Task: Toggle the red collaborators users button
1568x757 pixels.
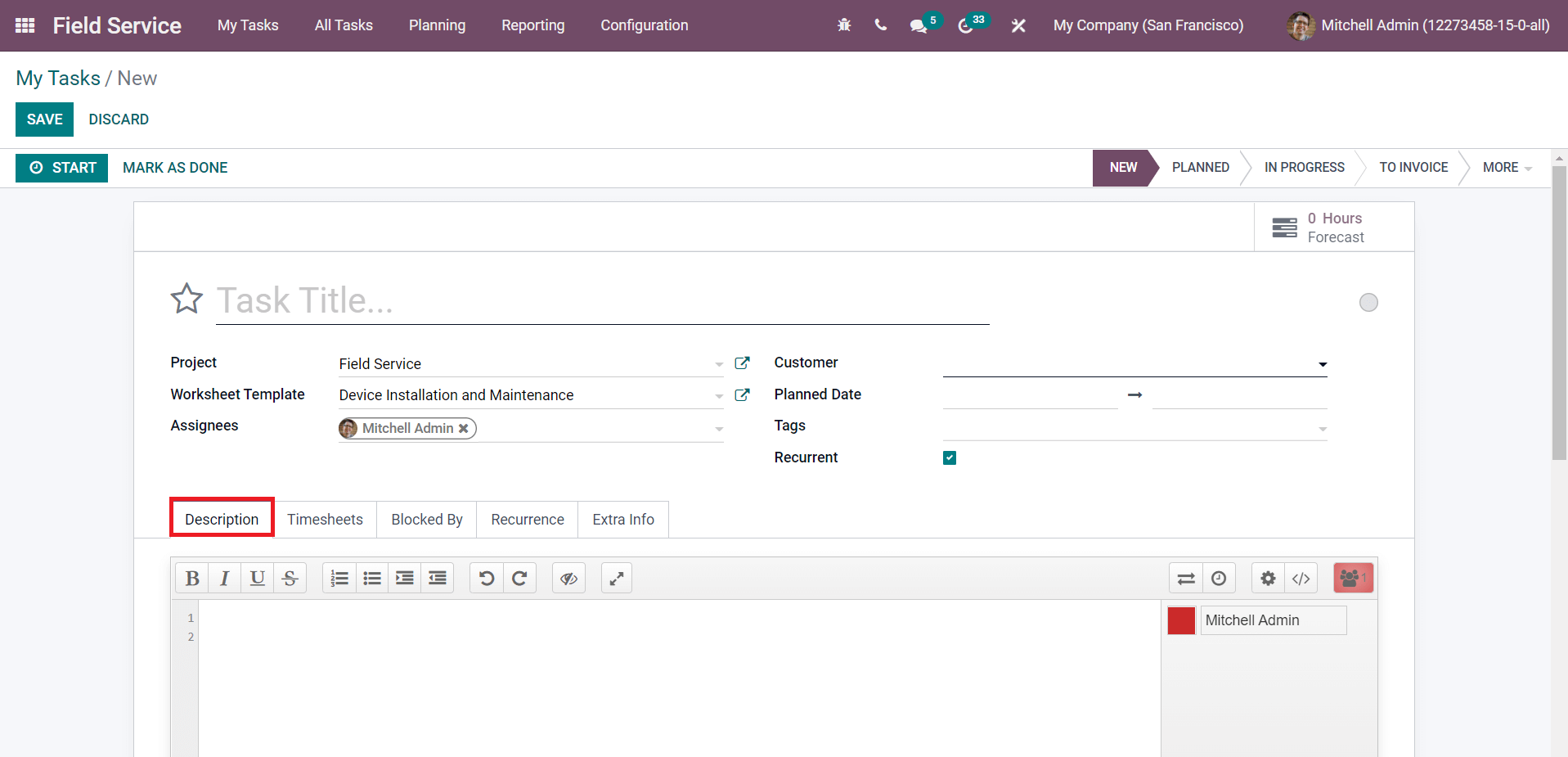Action: (x=1353, y=578)
